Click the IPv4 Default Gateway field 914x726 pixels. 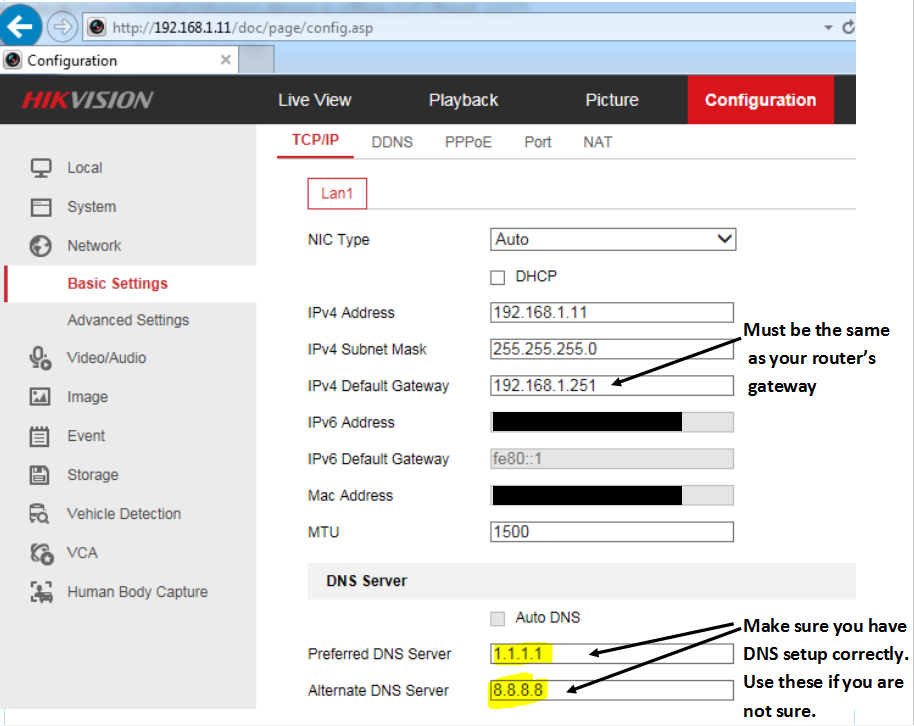pos(612,386)
